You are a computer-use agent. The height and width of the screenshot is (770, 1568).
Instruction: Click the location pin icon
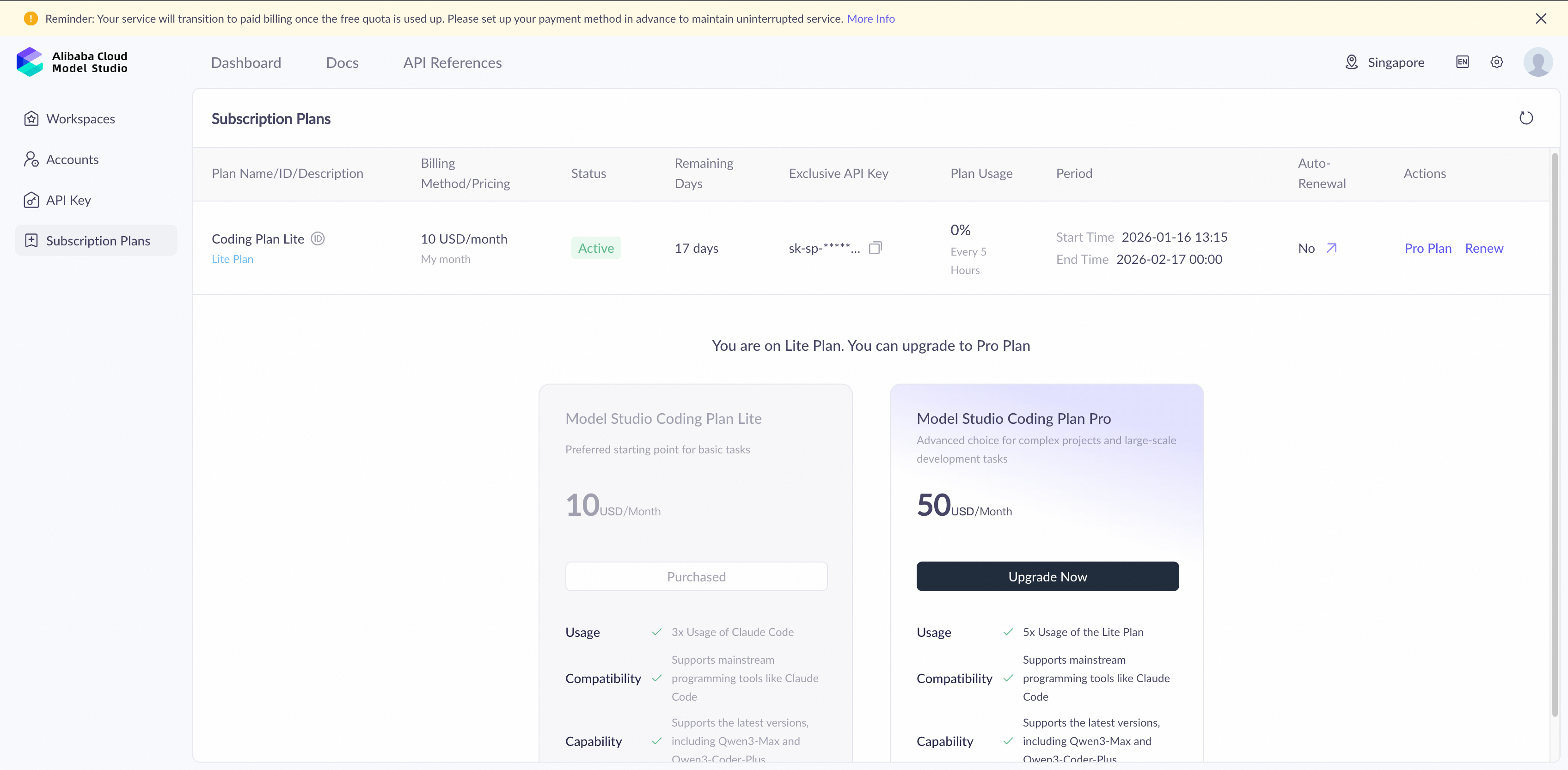(x=1351, y=62)
